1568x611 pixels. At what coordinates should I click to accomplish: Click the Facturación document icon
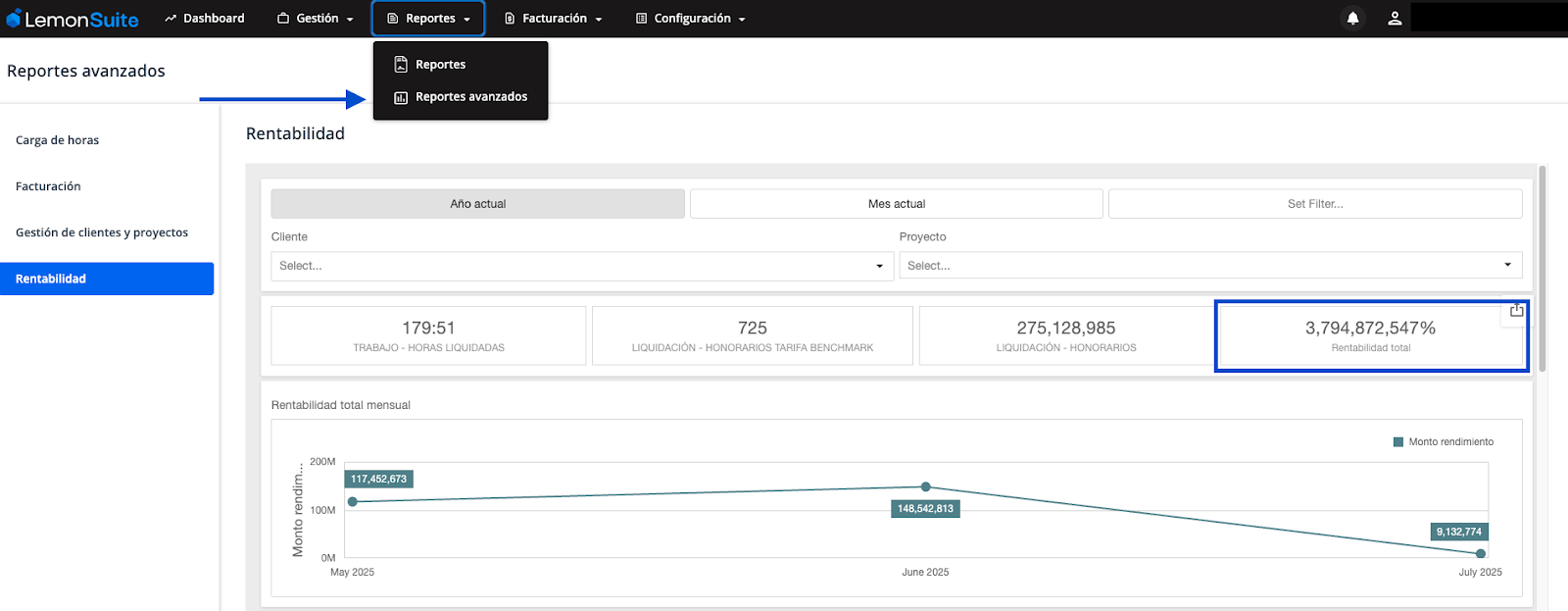click(510, 19)
